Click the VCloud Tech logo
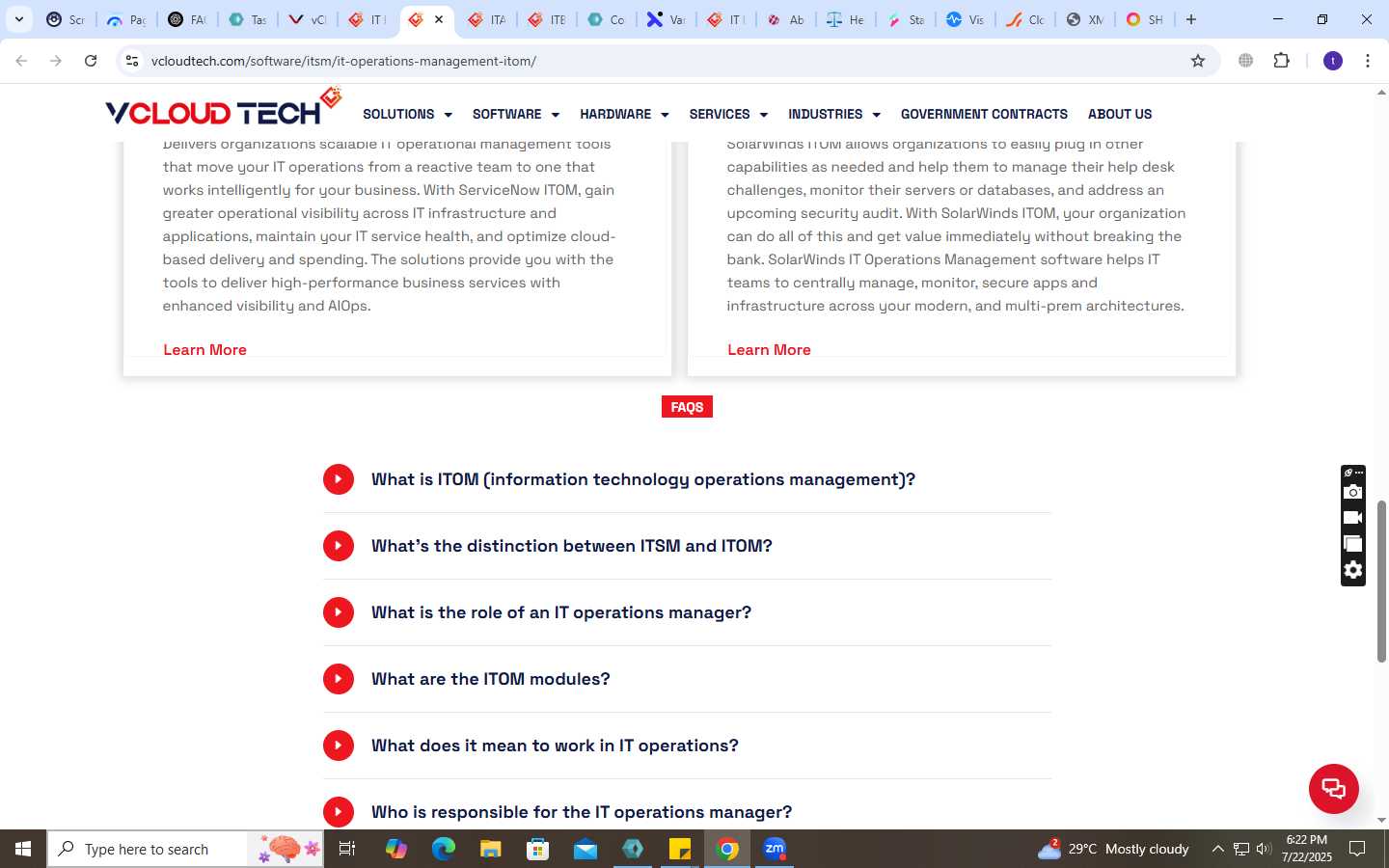The height and width of the screenshot is (868, 1389). point(224,108)
